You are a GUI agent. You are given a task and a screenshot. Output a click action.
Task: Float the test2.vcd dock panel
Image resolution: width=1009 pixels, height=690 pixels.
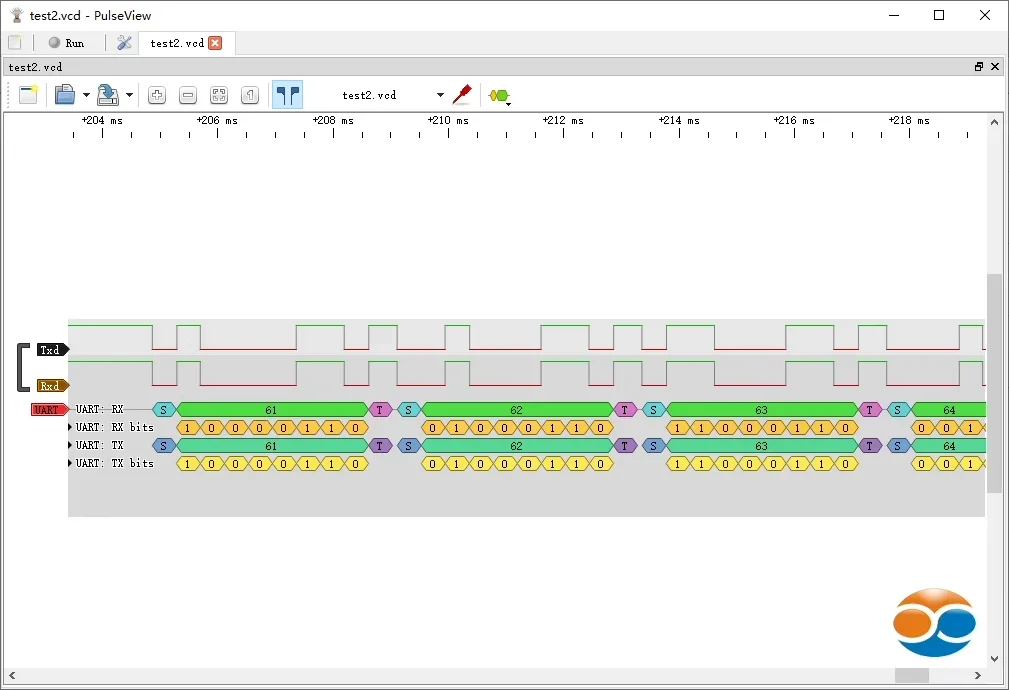point(979,67)
